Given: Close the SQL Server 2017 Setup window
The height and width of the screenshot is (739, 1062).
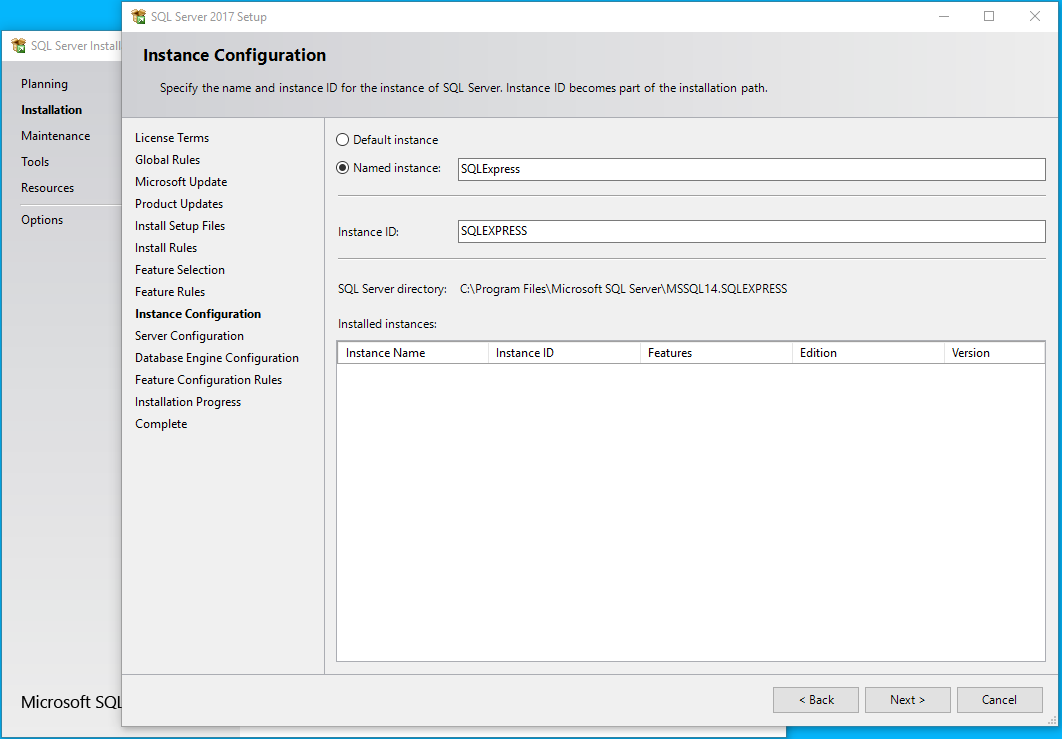Looking at the screenshot, I should (x=1035, y=16).
